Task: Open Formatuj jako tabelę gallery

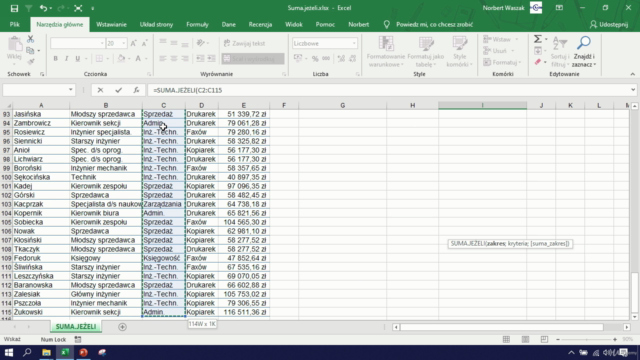Action: pos(426,52)
